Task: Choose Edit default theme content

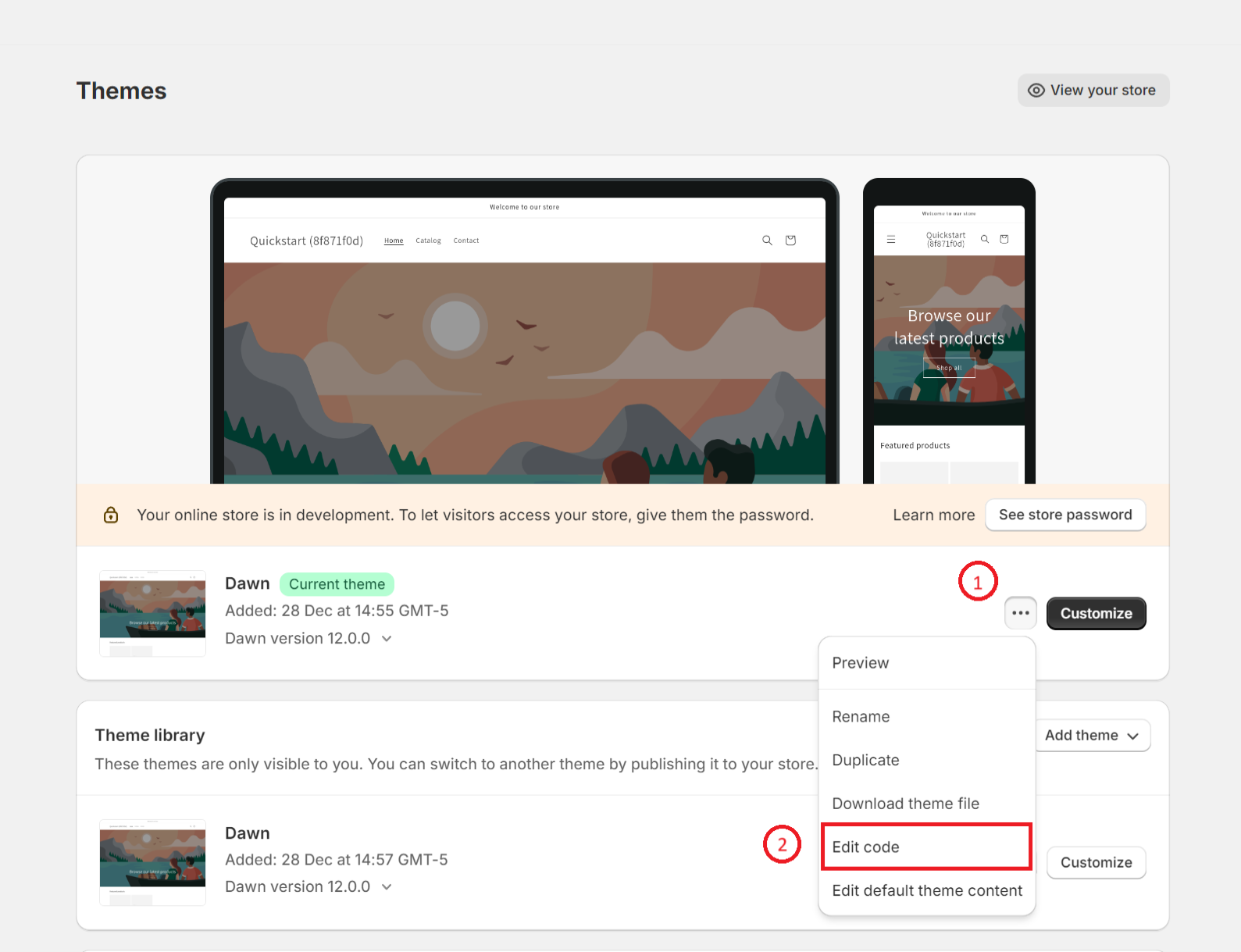Action: pos(926,891)
